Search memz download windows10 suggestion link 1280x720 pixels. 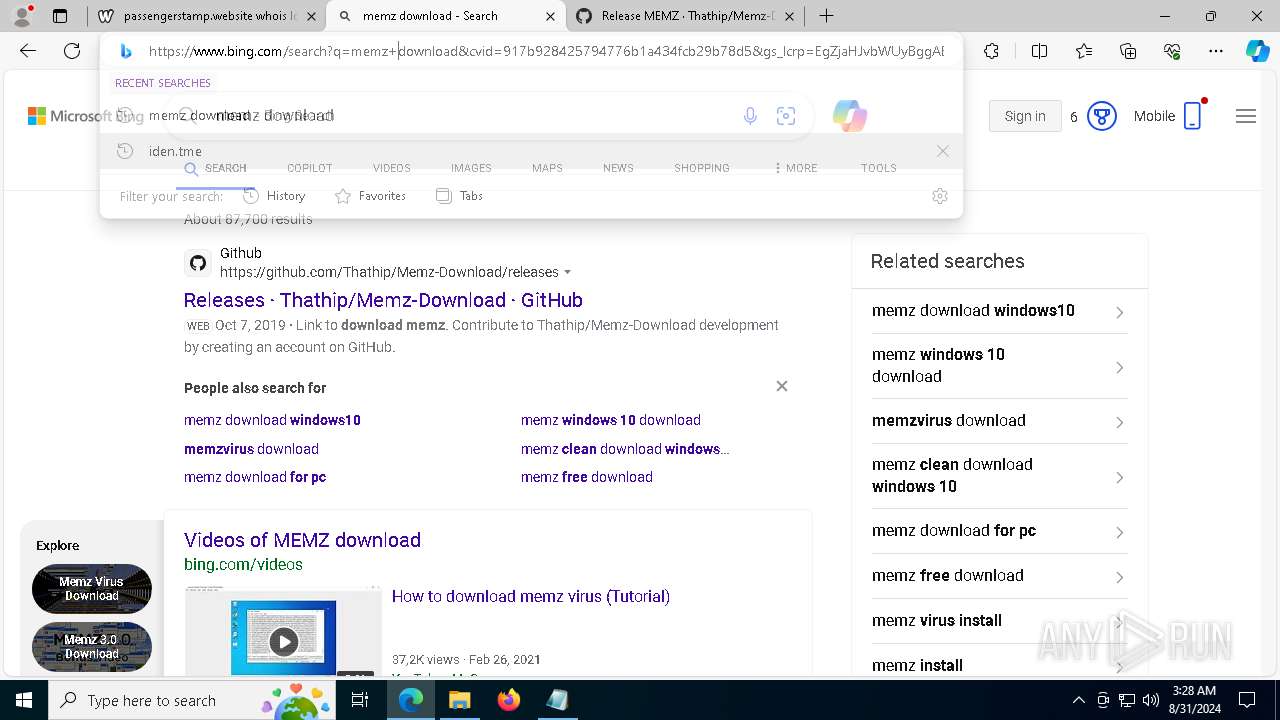pyautogui.click(x=272, y=420)
